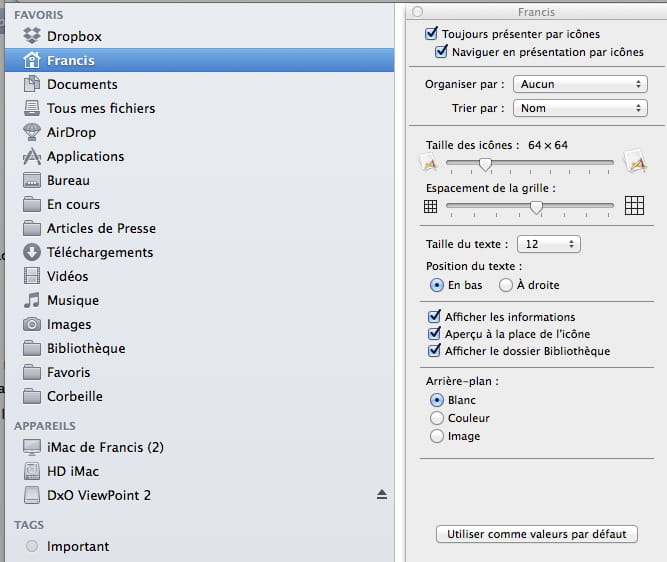The image size is (667, 562).
Task: Click the HD iMac label
Action: 73,471
